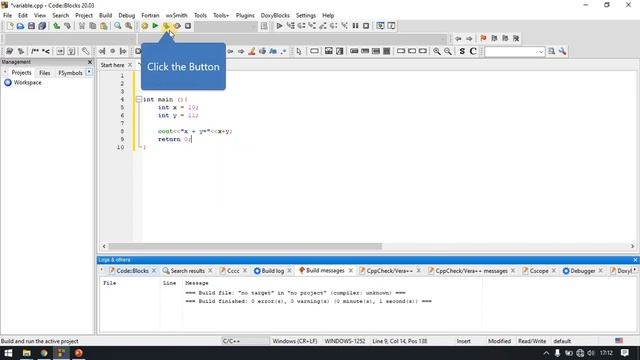Click the Various info debugger icon

[391, 26]
